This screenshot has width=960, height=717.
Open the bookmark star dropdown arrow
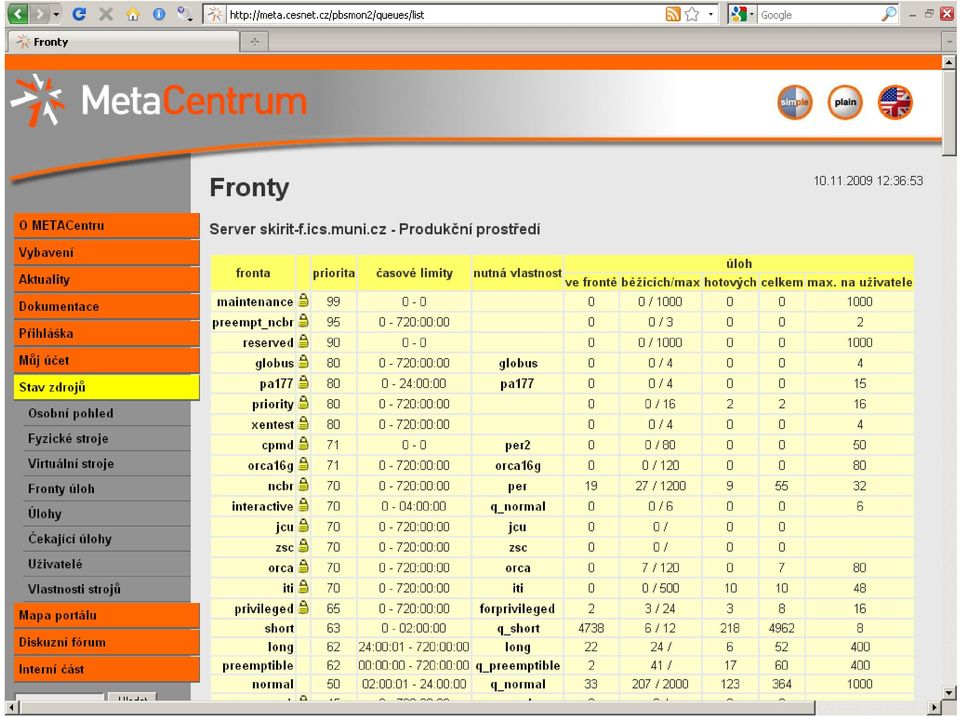[x=711, y=14]
